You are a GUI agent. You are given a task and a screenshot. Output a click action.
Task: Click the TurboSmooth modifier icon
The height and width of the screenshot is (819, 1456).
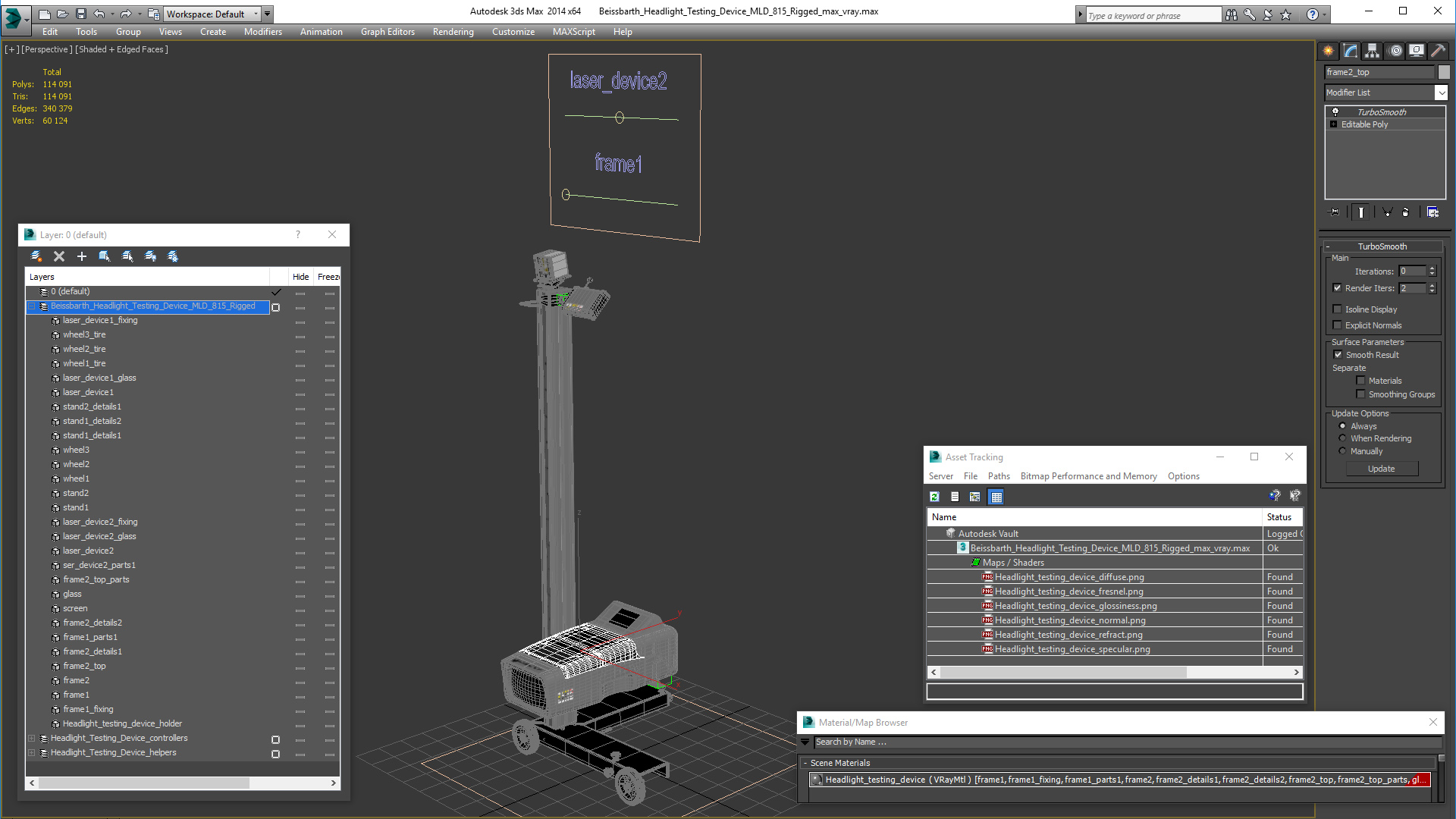[1334, 110]
